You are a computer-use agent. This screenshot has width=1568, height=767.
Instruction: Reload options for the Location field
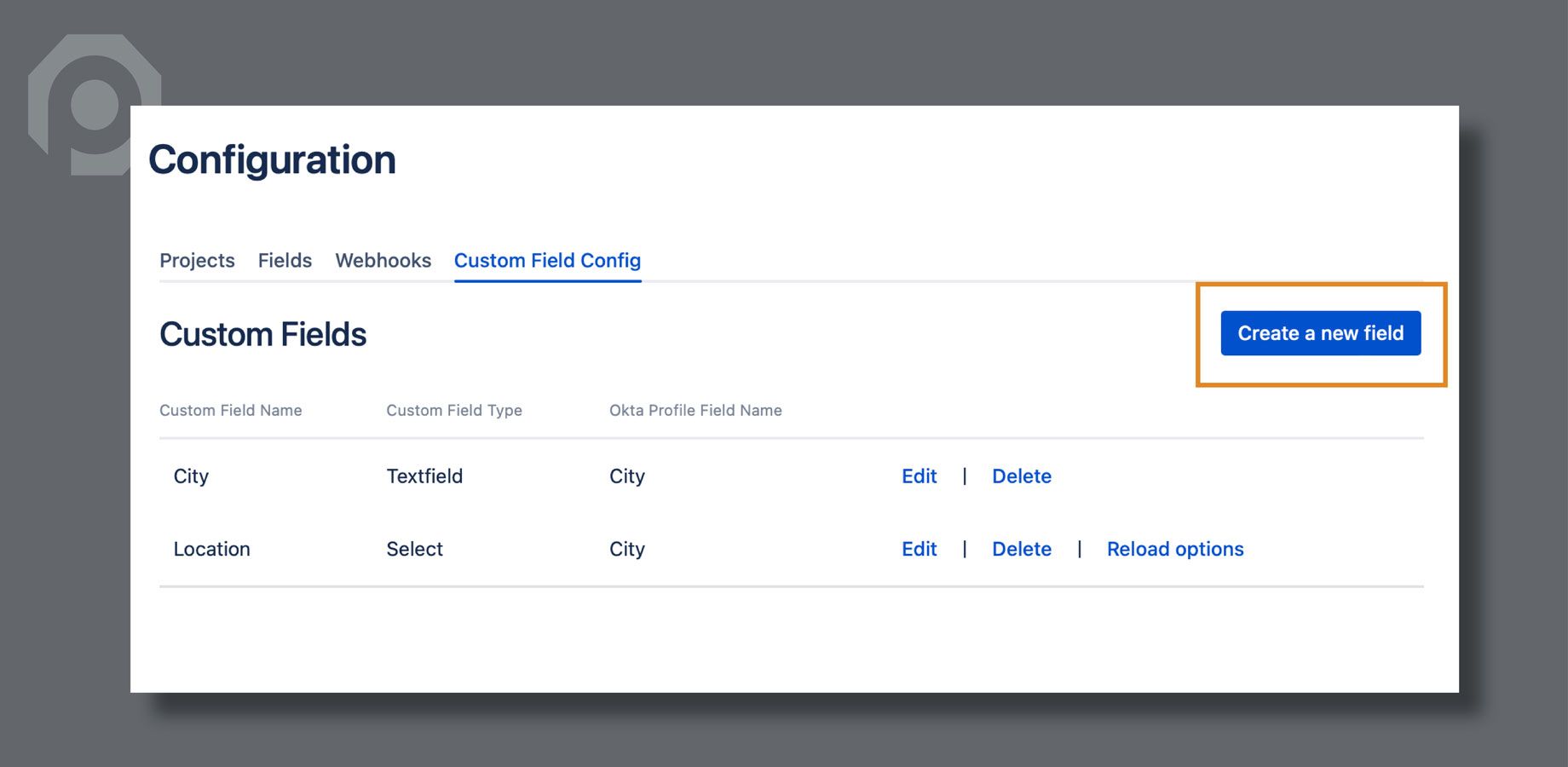1175,550
